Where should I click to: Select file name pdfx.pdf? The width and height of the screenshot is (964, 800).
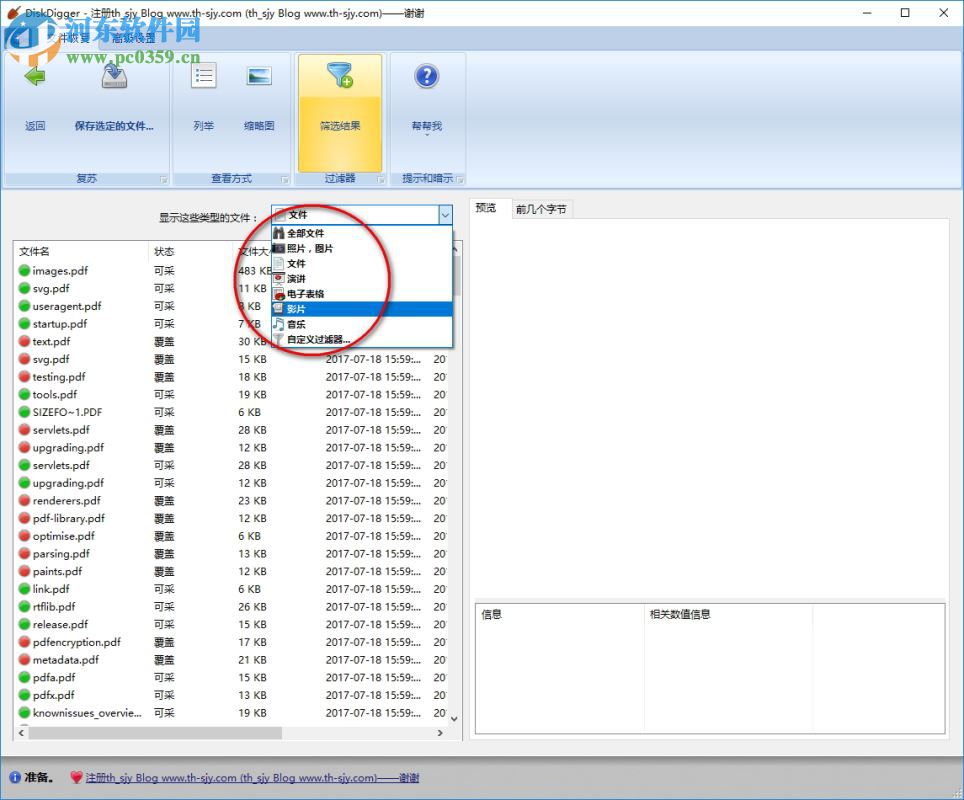[x=53, y=695]
